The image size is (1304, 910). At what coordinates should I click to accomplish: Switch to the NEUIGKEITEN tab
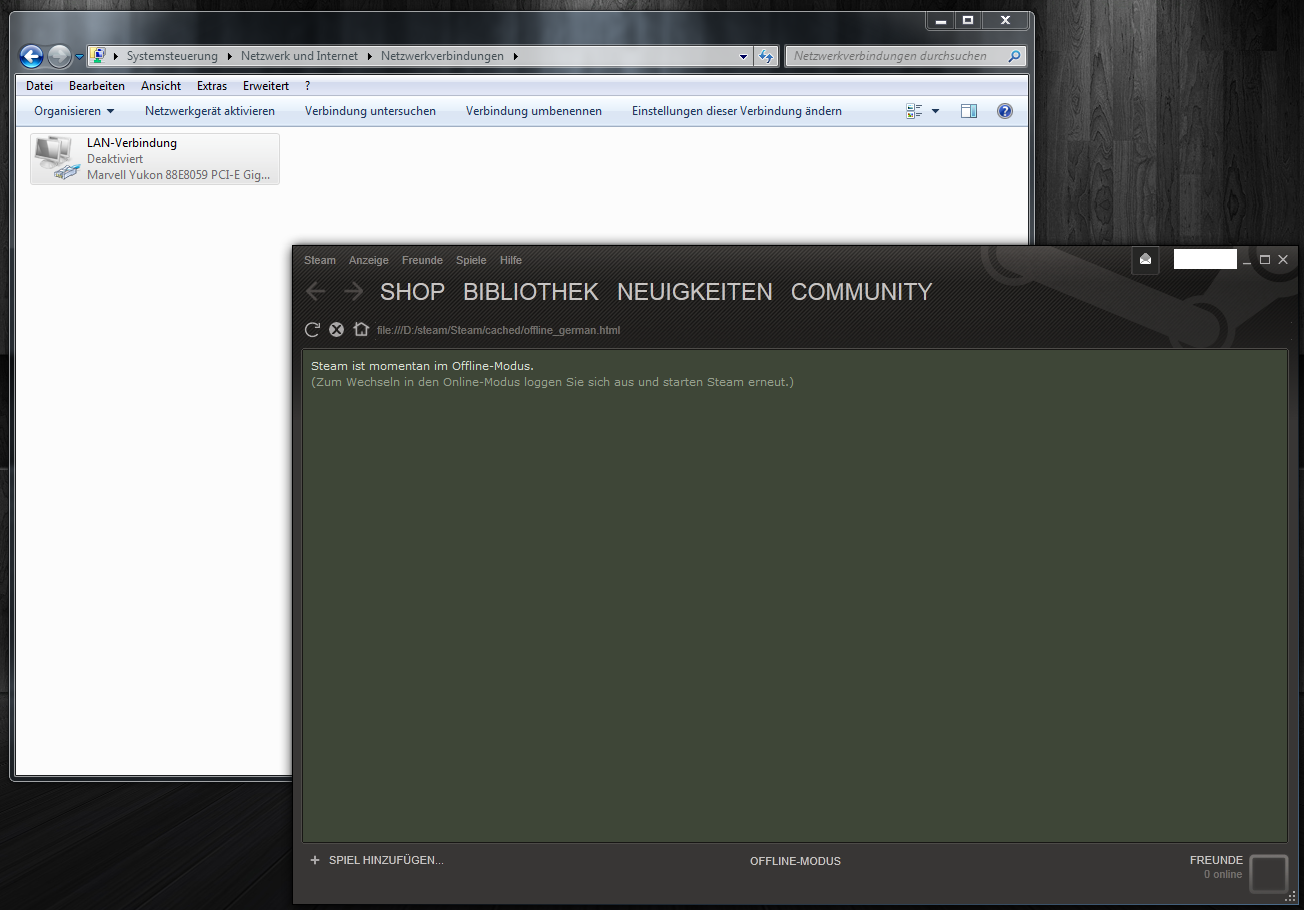(695, 292)
